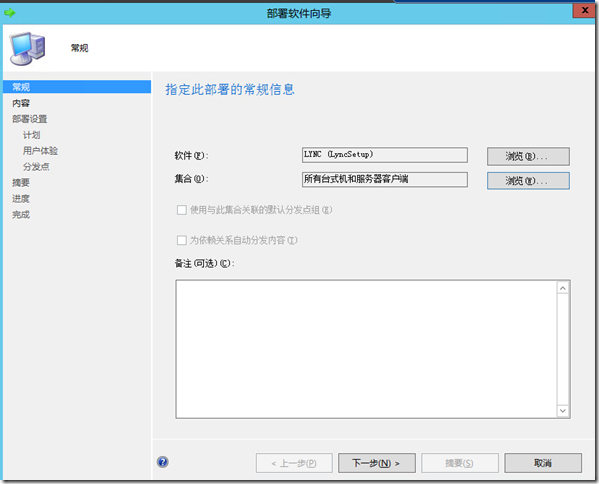This screenshot has width=599, height=484.
Task: Click inside the 备注(可选) comments box
Action: click(366, 349)
